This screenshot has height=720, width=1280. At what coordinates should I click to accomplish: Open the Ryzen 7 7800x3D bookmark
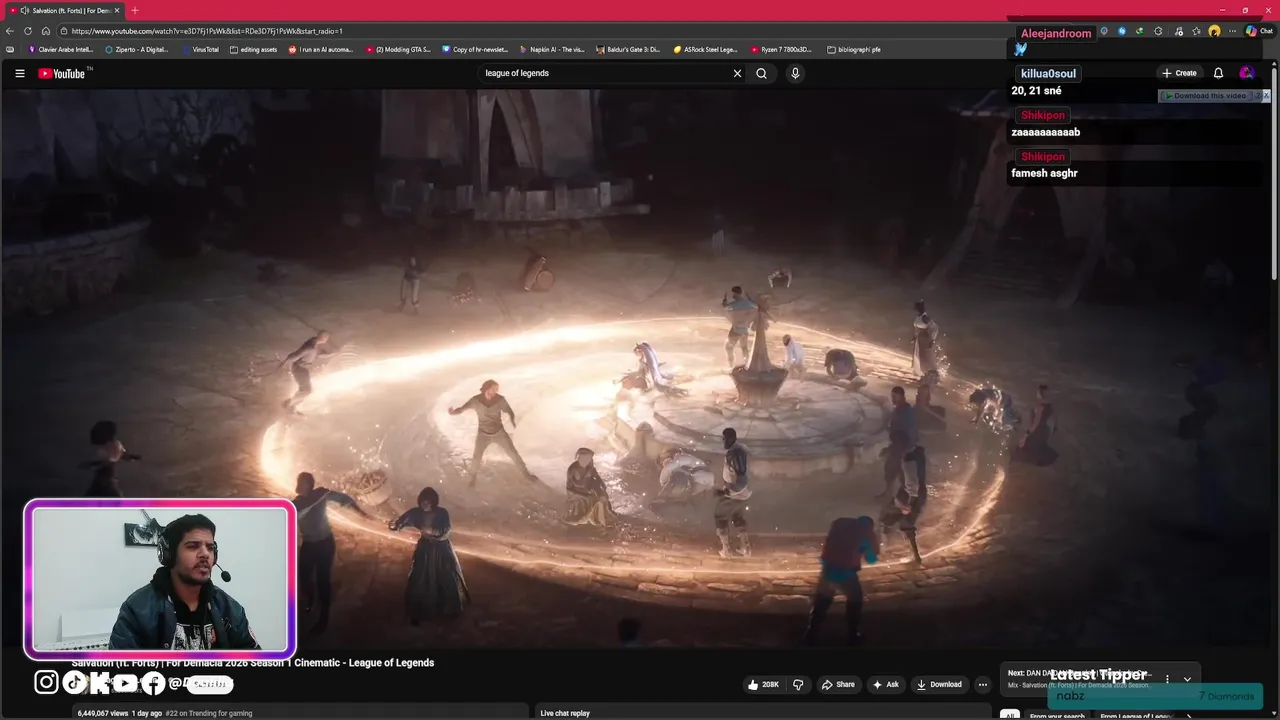coord(781,49)
